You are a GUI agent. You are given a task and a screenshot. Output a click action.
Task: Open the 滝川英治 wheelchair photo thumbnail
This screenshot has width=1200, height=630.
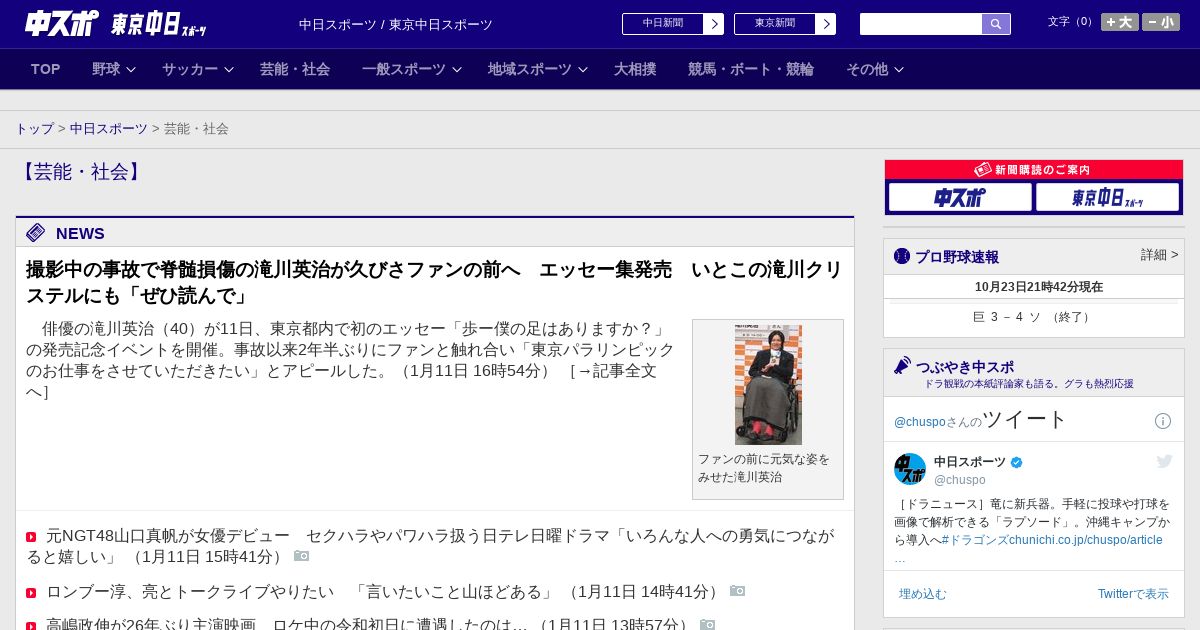coord(768,385)
